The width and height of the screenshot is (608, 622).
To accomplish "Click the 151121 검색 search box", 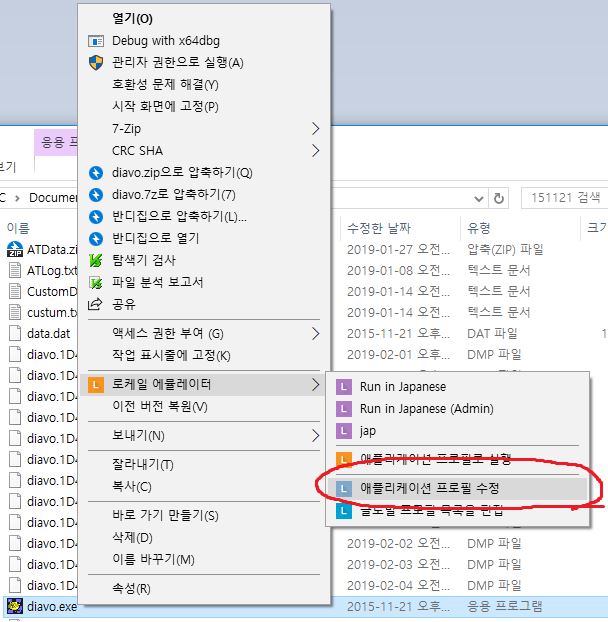I will coord(564,198).
